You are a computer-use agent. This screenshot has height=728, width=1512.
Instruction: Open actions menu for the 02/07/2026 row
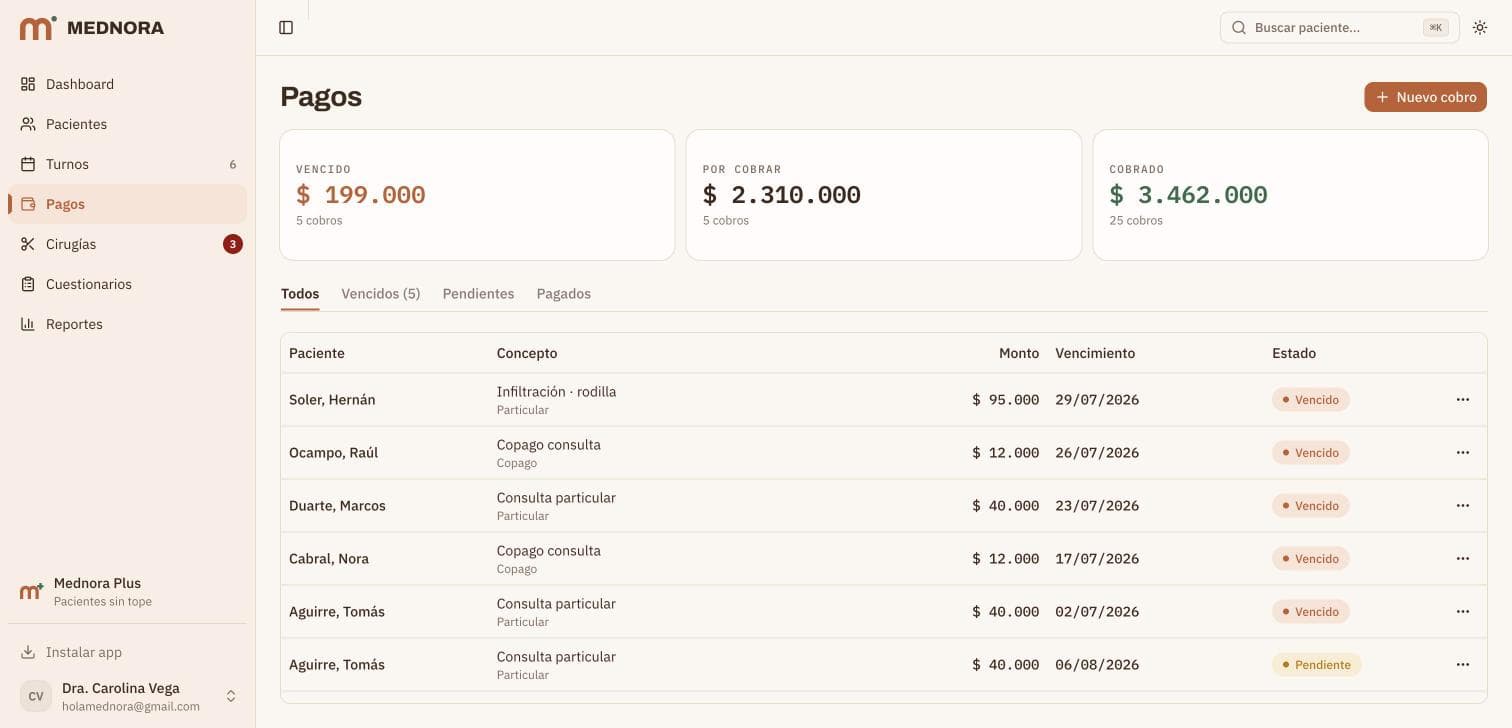tap(1463, 611)
